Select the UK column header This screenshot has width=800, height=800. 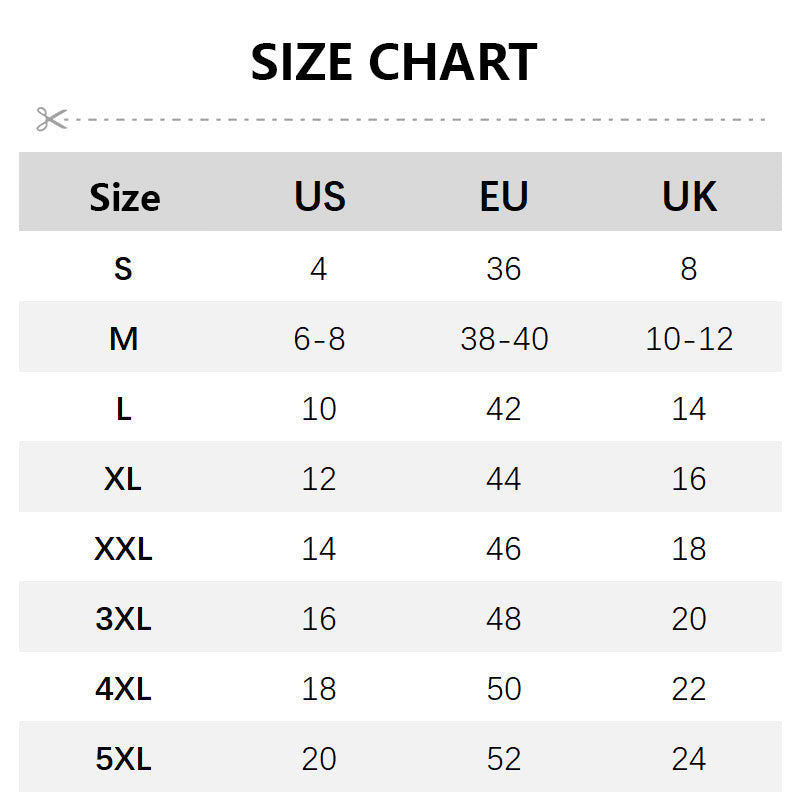(x=689, y=196)
